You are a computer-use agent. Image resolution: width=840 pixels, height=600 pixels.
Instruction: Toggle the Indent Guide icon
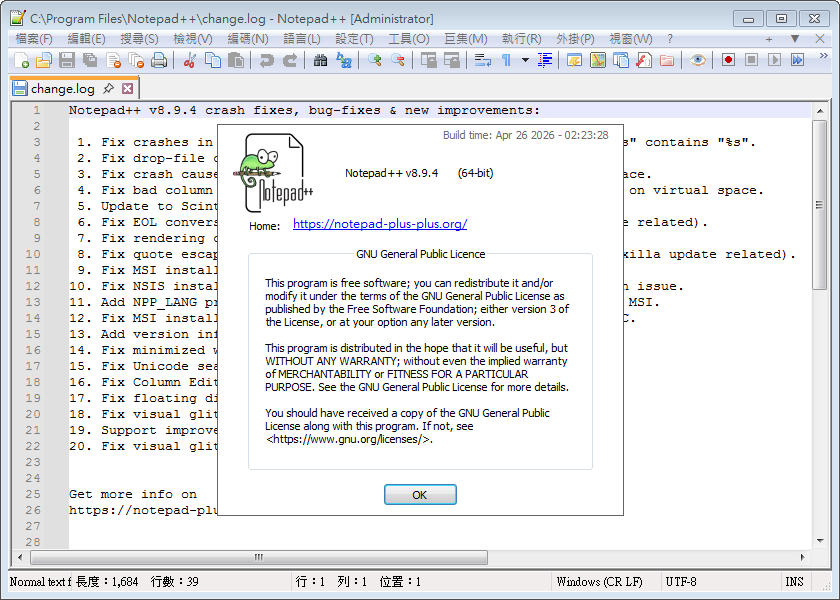[544, 60]
